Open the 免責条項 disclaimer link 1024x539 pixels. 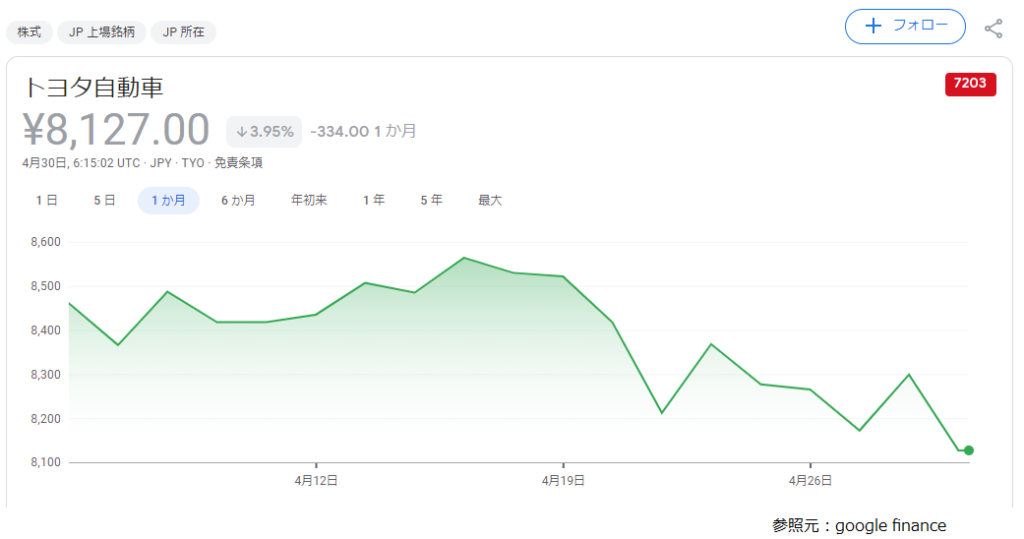(238, 163)
